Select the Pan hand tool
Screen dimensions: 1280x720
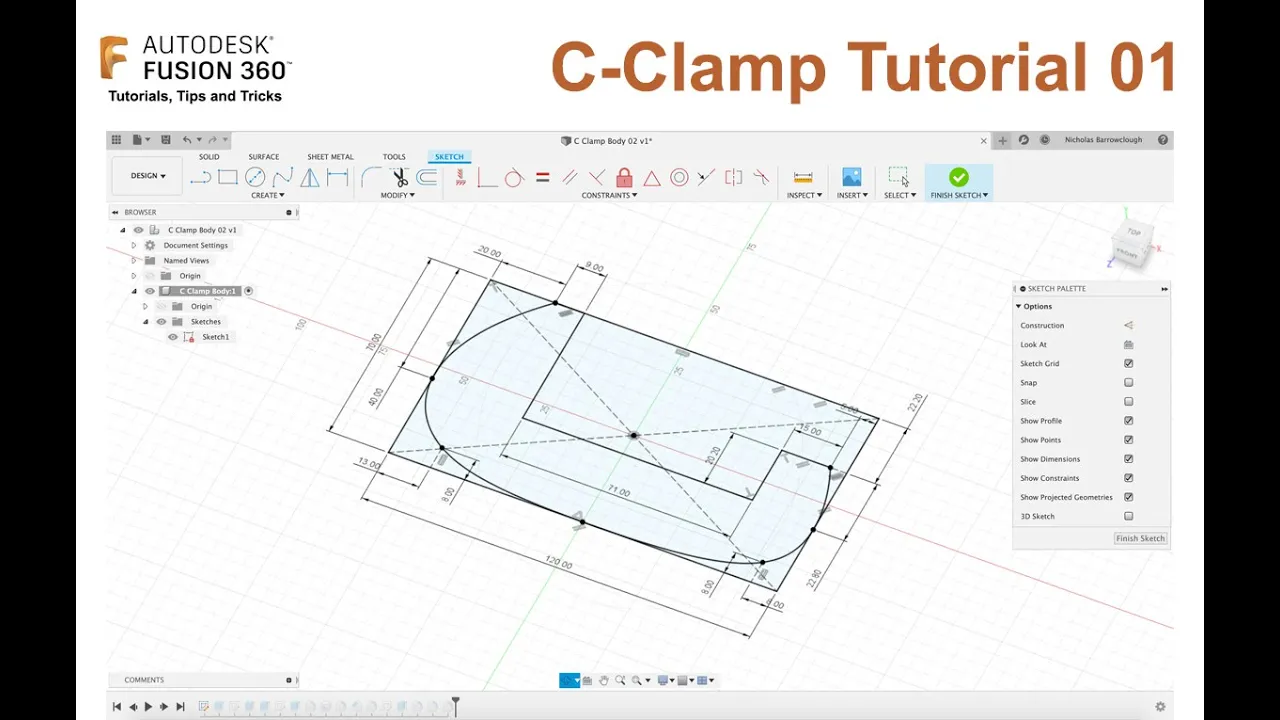click(604, 680)
